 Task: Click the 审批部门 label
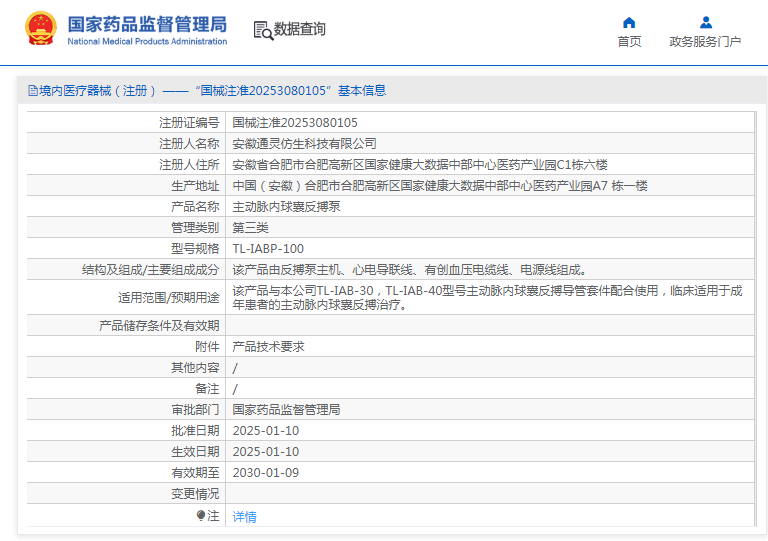click(x=195, y=410)
